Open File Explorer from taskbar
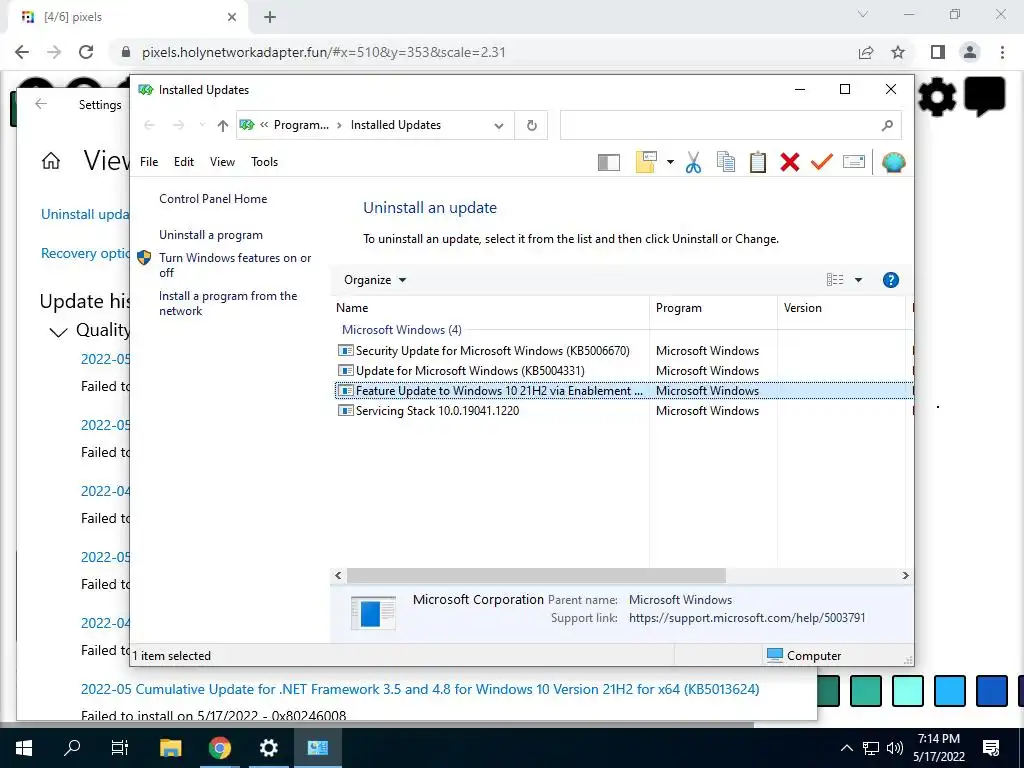 click(x=170, y=748)
